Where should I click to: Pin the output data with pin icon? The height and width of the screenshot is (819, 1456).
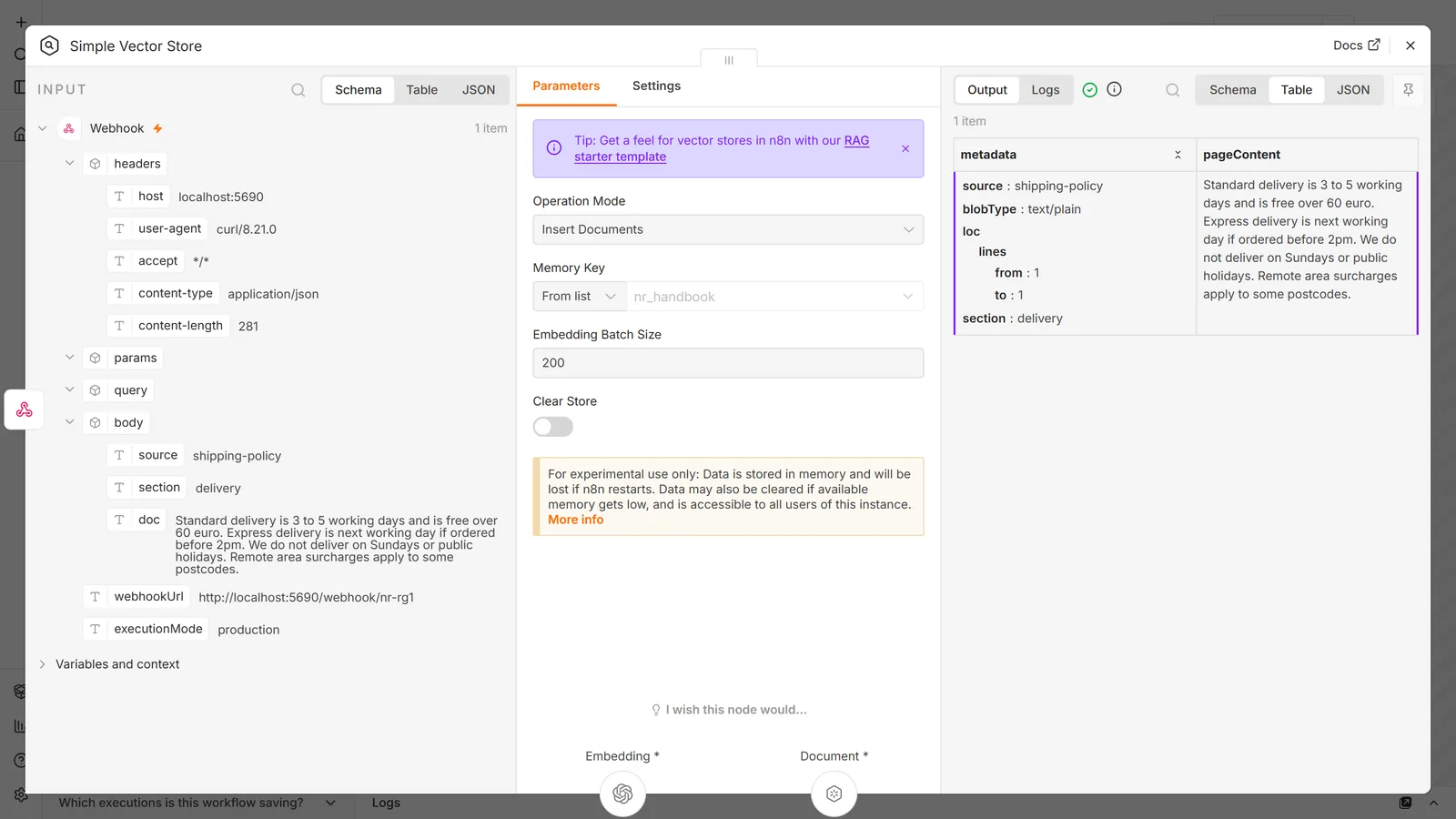(x=1408, y=89)
